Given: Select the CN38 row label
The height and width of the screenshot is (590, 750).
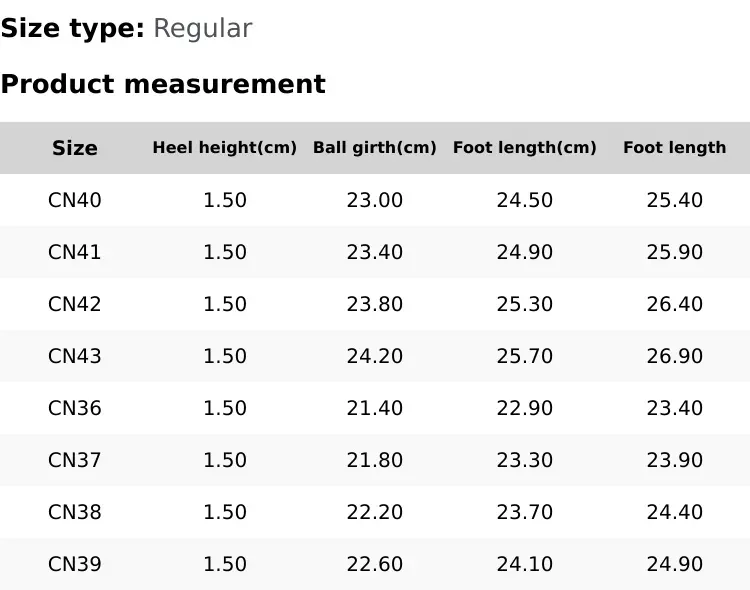Looking at the screenshot, I should 75,512.
